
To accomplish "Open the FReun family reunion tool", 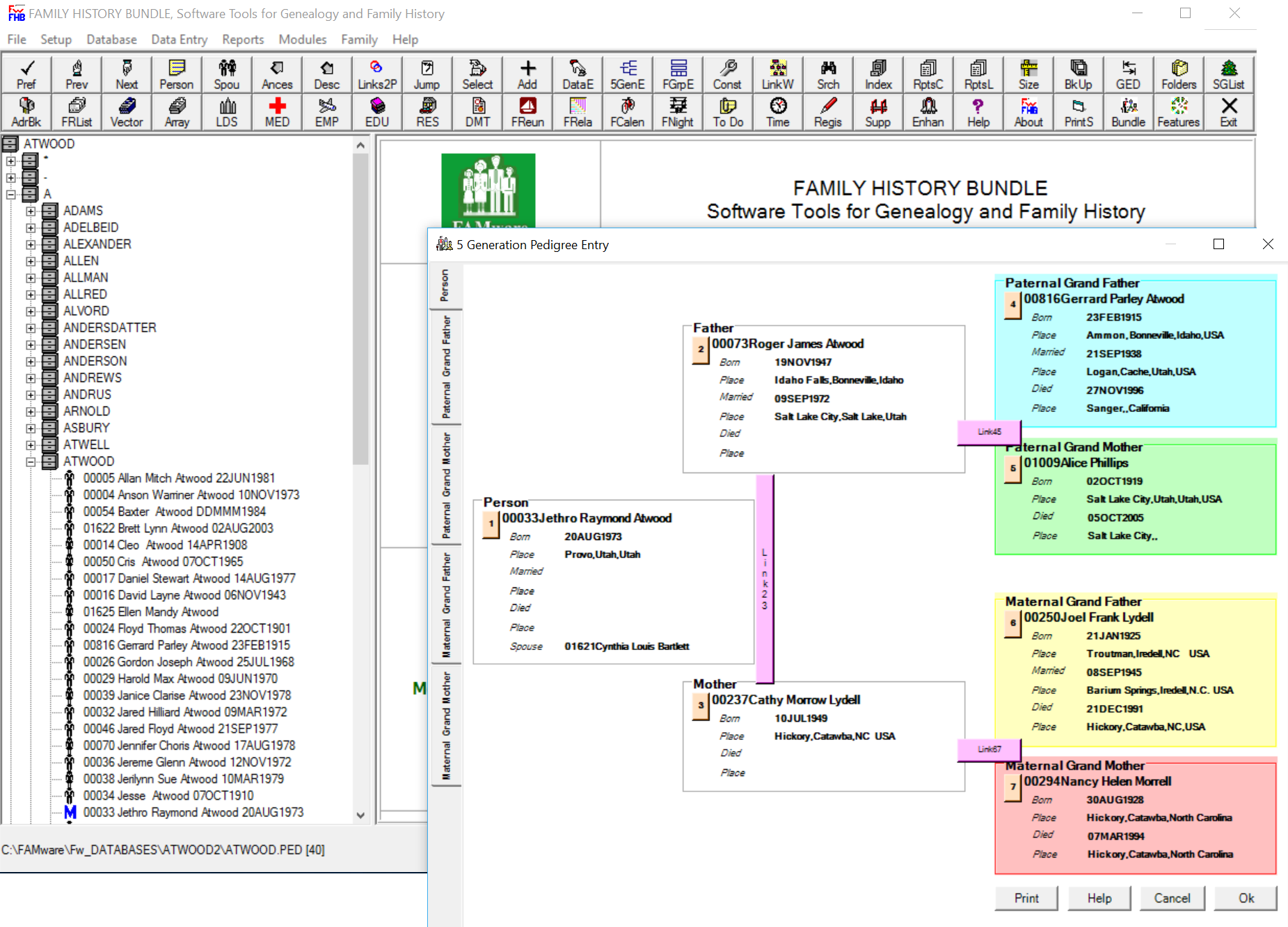I will tap(527, 112).
